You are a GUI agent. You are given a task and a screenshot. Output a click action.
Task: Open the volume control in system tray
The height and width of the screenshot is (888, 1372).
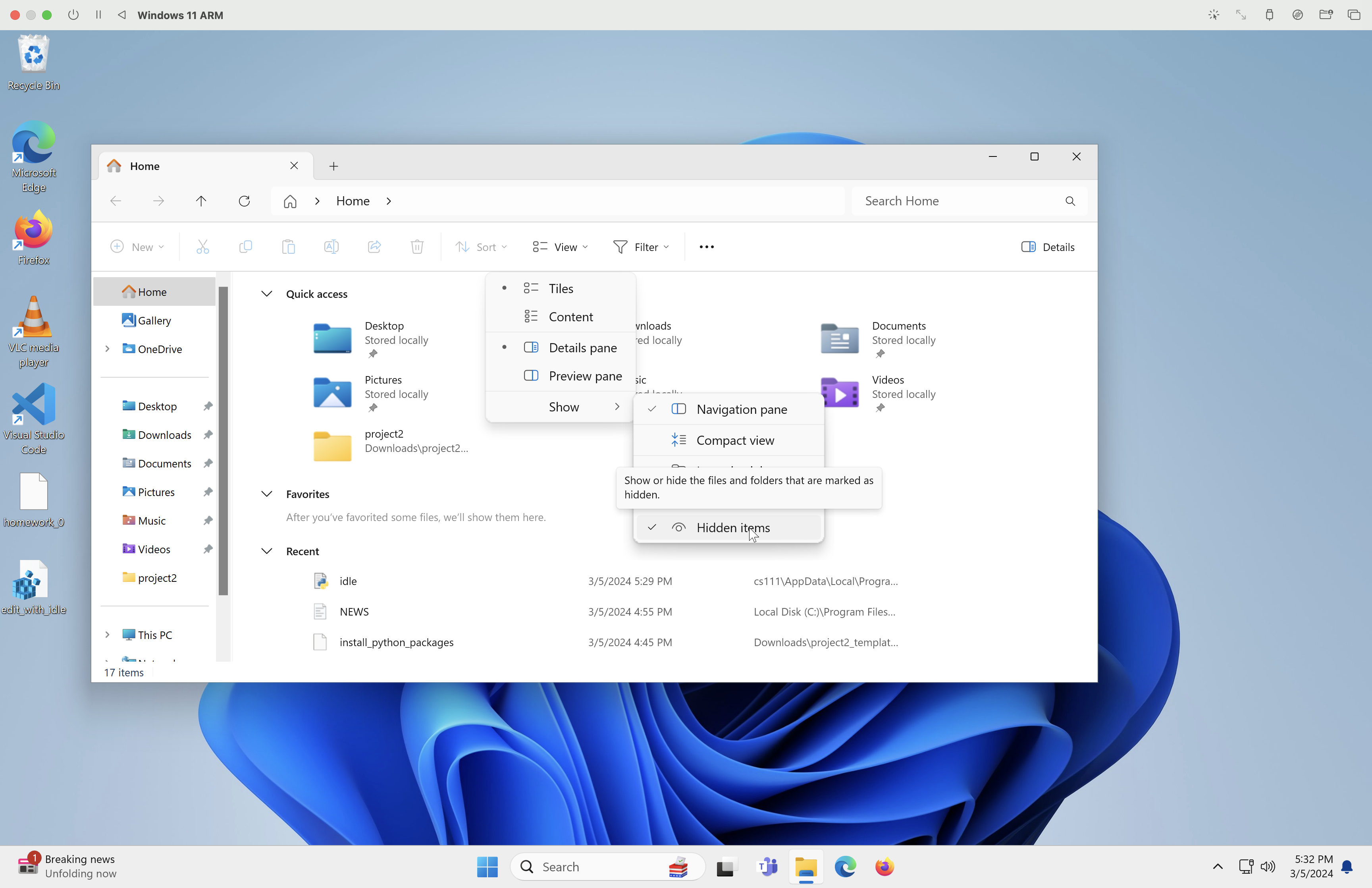click(x=1268, y=867)
